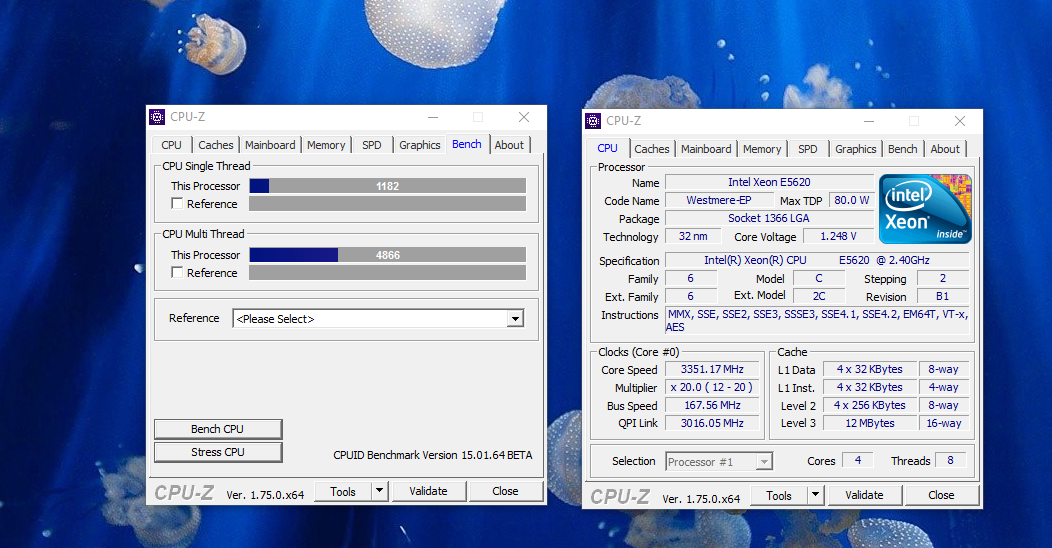
Task: Click QPI Link value 3016.05 MHz
Action: [x=712, y=423]
